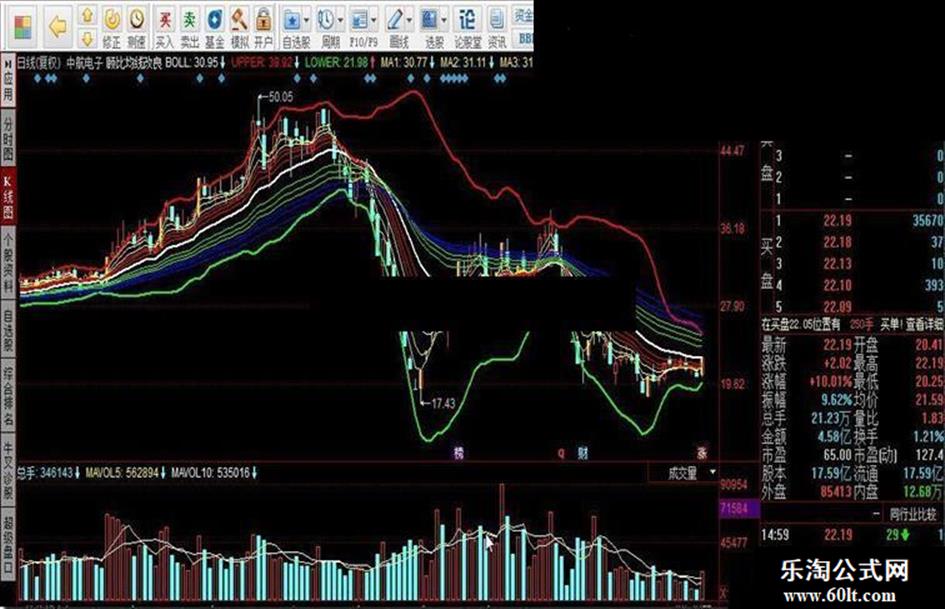Viewport: 945px width, 609px height.
Task: Click the 日线(复权) period label
Action: coord(39,62)
